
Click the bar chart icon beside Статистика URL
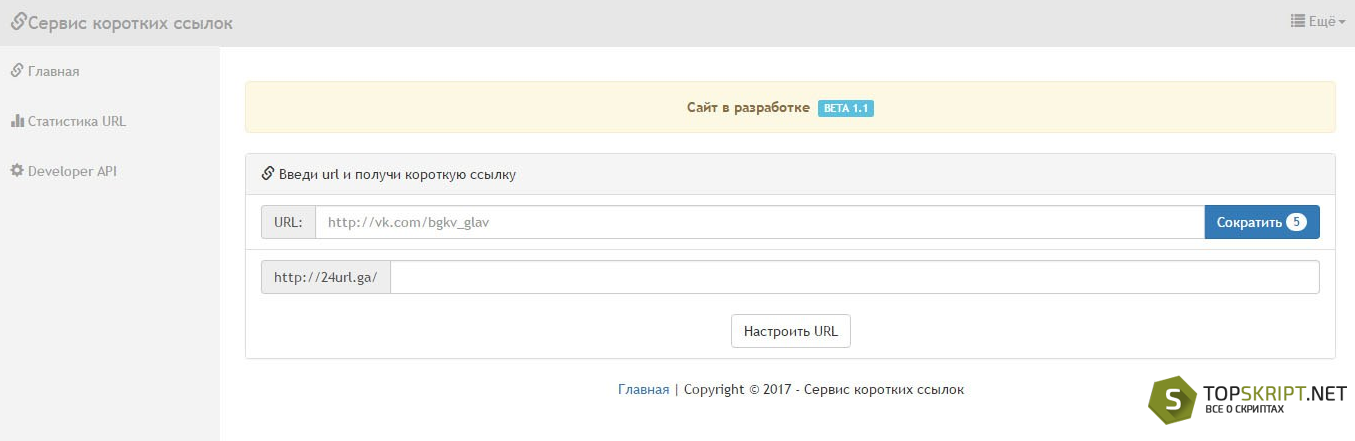[x=17, y=121]
